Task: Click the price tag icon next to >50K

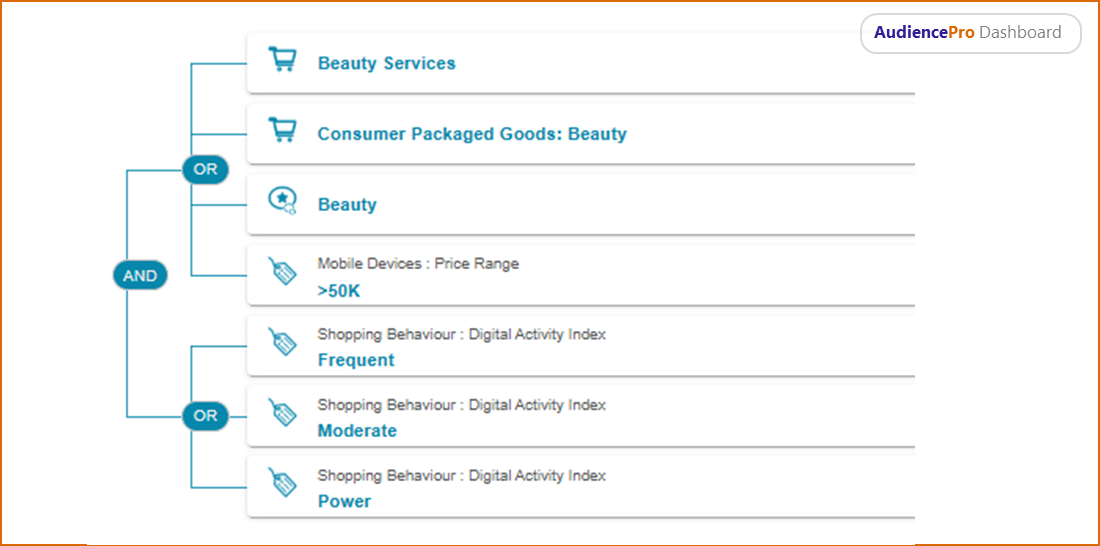Action: (x=283, y=271)
